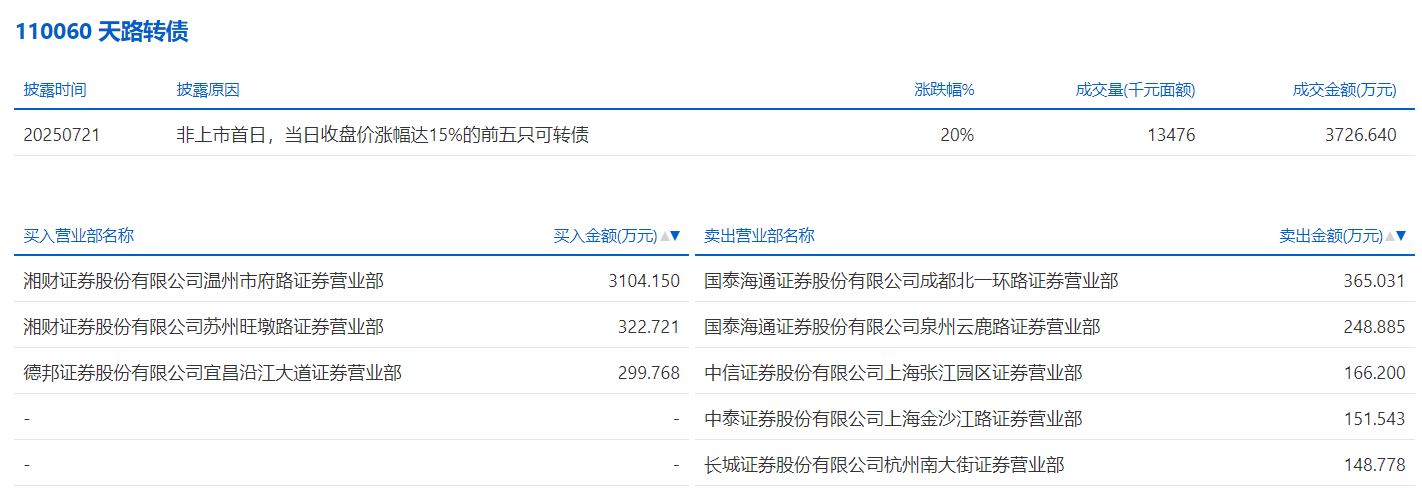Viewport: 1422px width, 496px height.
Task: Click the 买入金额(万元) column header
Action: tap(605, 237)
